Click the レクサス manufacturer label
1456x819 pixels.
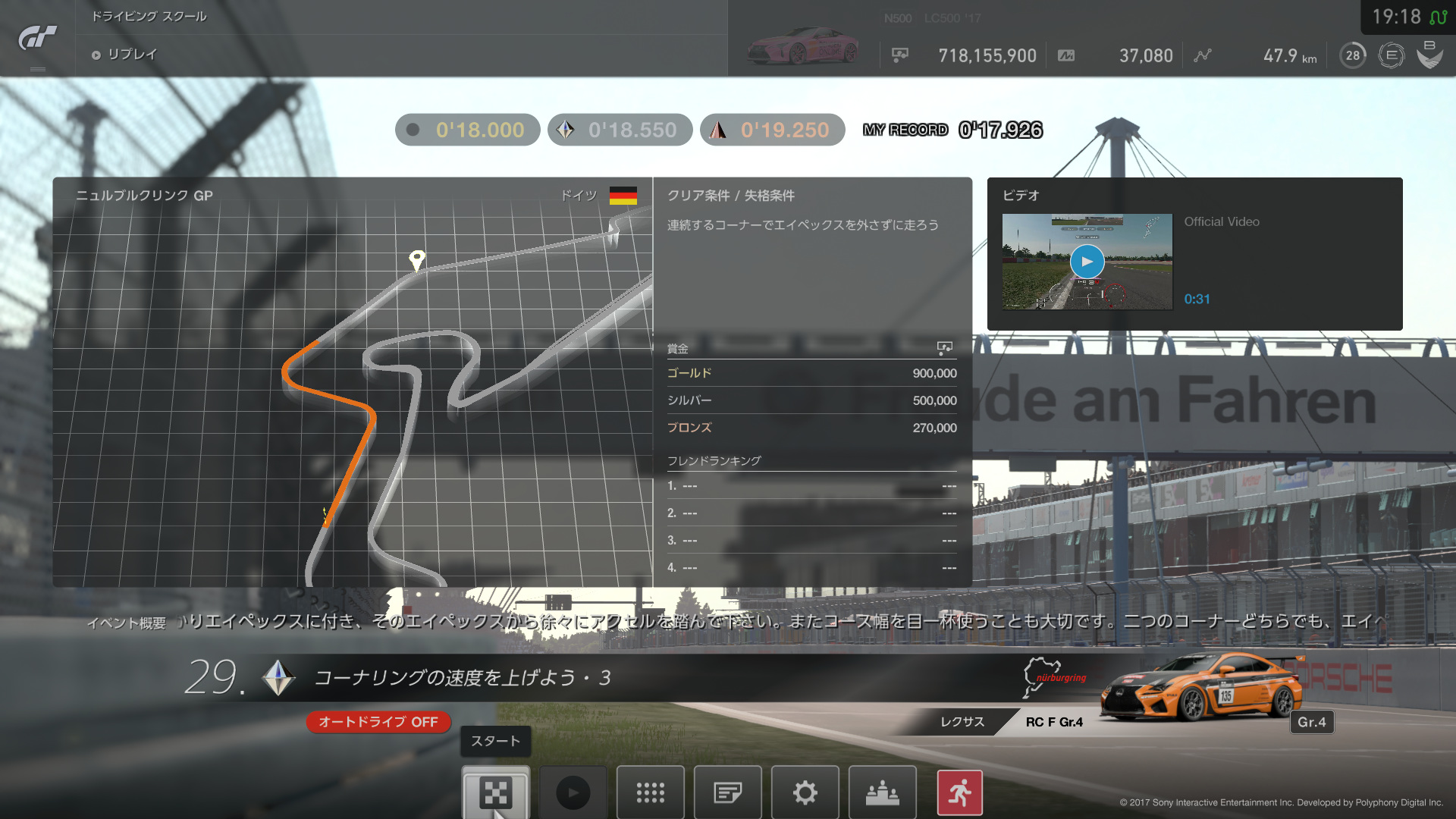(962, 722)
